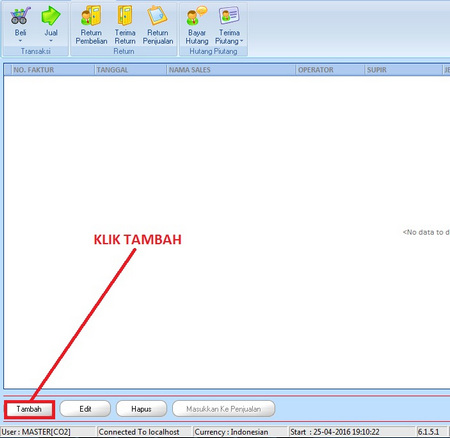The height and width of the screenshot is (438, 450).
Task: Sort by the TANGGAL column header
Action: pos(131,70)
